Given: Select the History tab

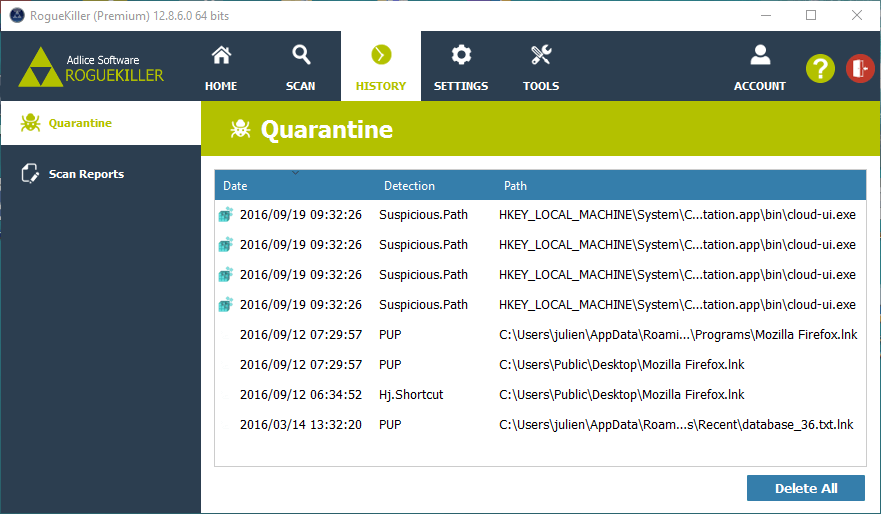Looking at the screenshot, I should coord(381,67).
